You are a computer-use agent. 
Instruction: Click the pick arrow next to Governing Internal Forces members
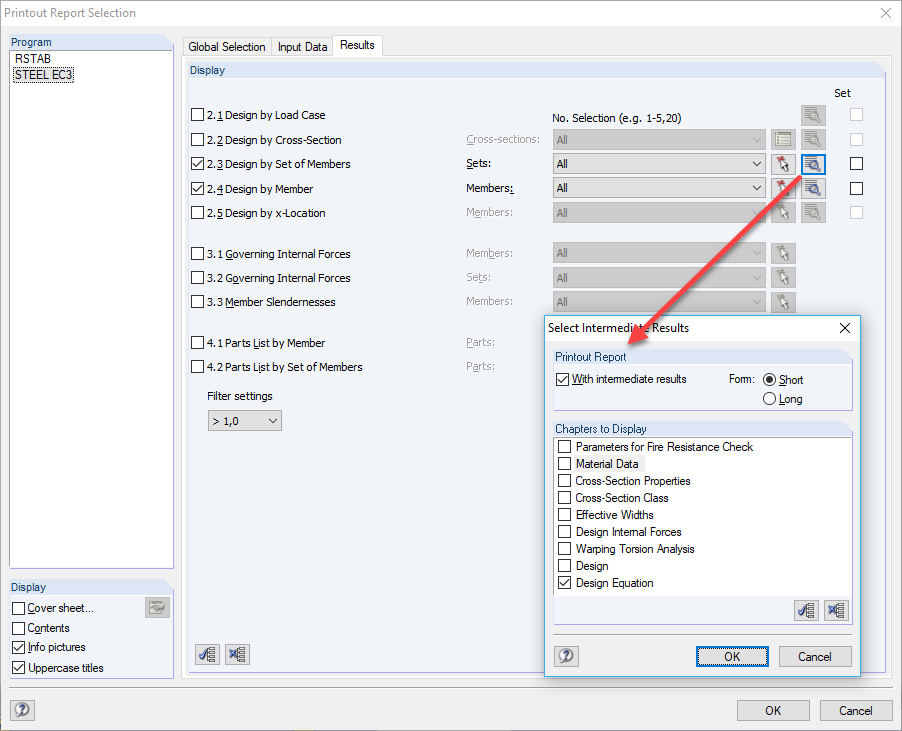pyautogui.click(x=783, y=252)
